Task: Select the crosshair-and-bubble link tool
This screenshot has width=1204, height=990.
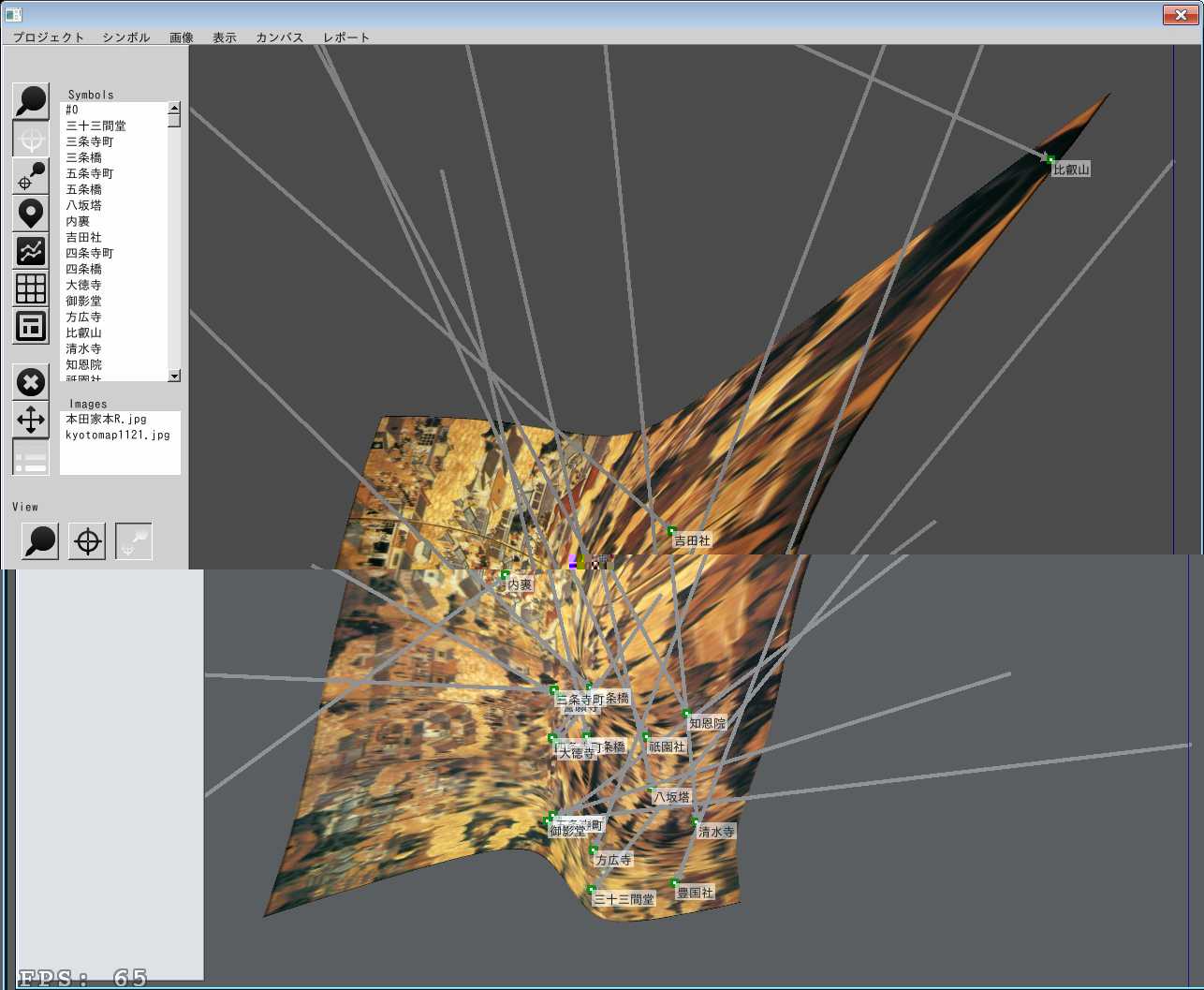Action: tap(31, 176)
